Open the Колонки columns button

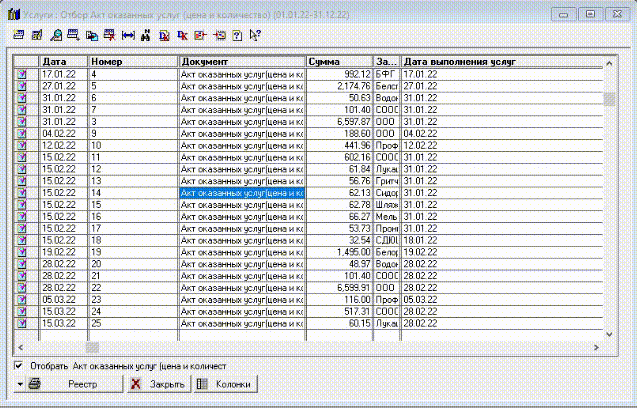click(x=227, y=384)
